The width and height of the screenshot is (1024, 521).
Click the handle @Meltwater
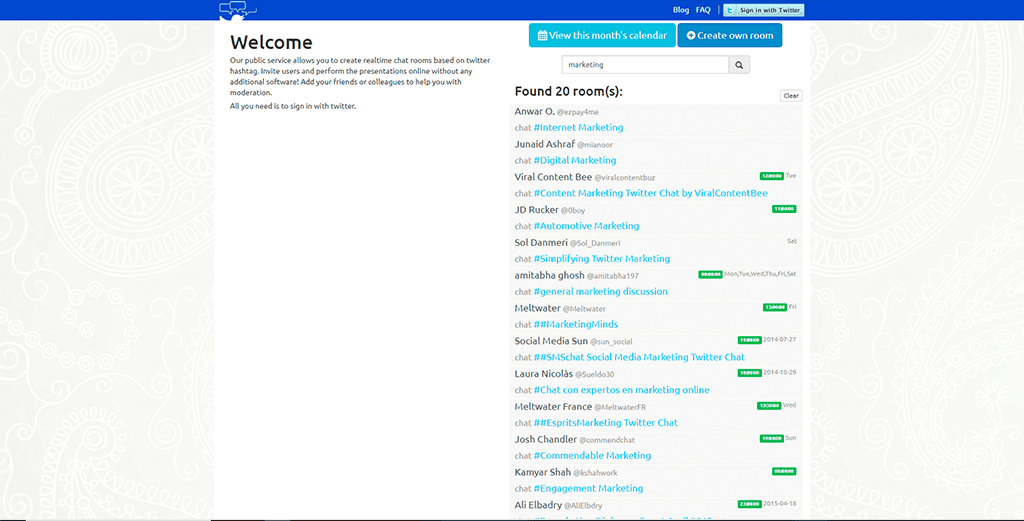pyautogui.click(x=584, y=309)
